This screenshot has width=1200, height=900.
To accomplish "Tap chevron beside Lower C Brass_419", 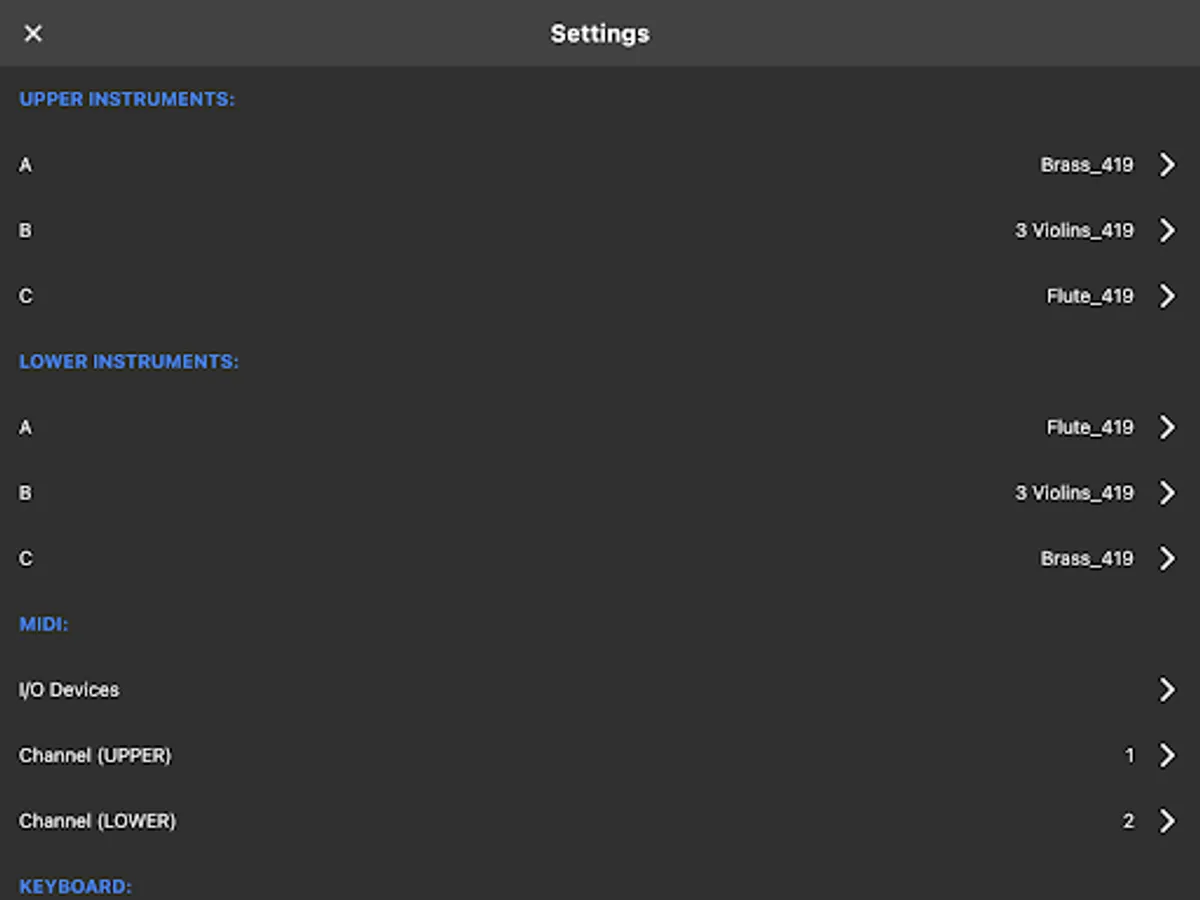I will (x=1167, y=559).
